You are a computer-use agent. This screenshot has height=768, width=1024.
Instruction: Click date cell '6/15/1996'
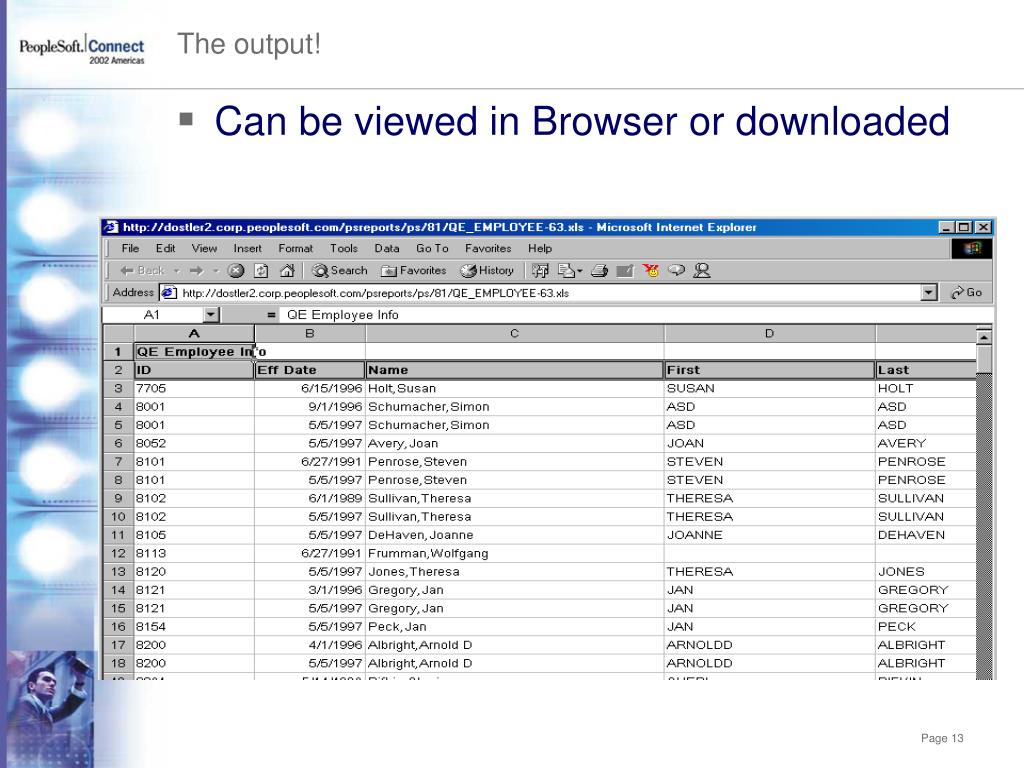(310, 389)
